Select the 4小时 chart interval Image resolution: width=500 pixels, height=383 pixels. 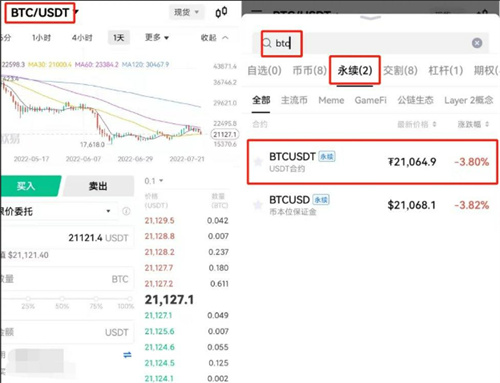pos(82,38)
